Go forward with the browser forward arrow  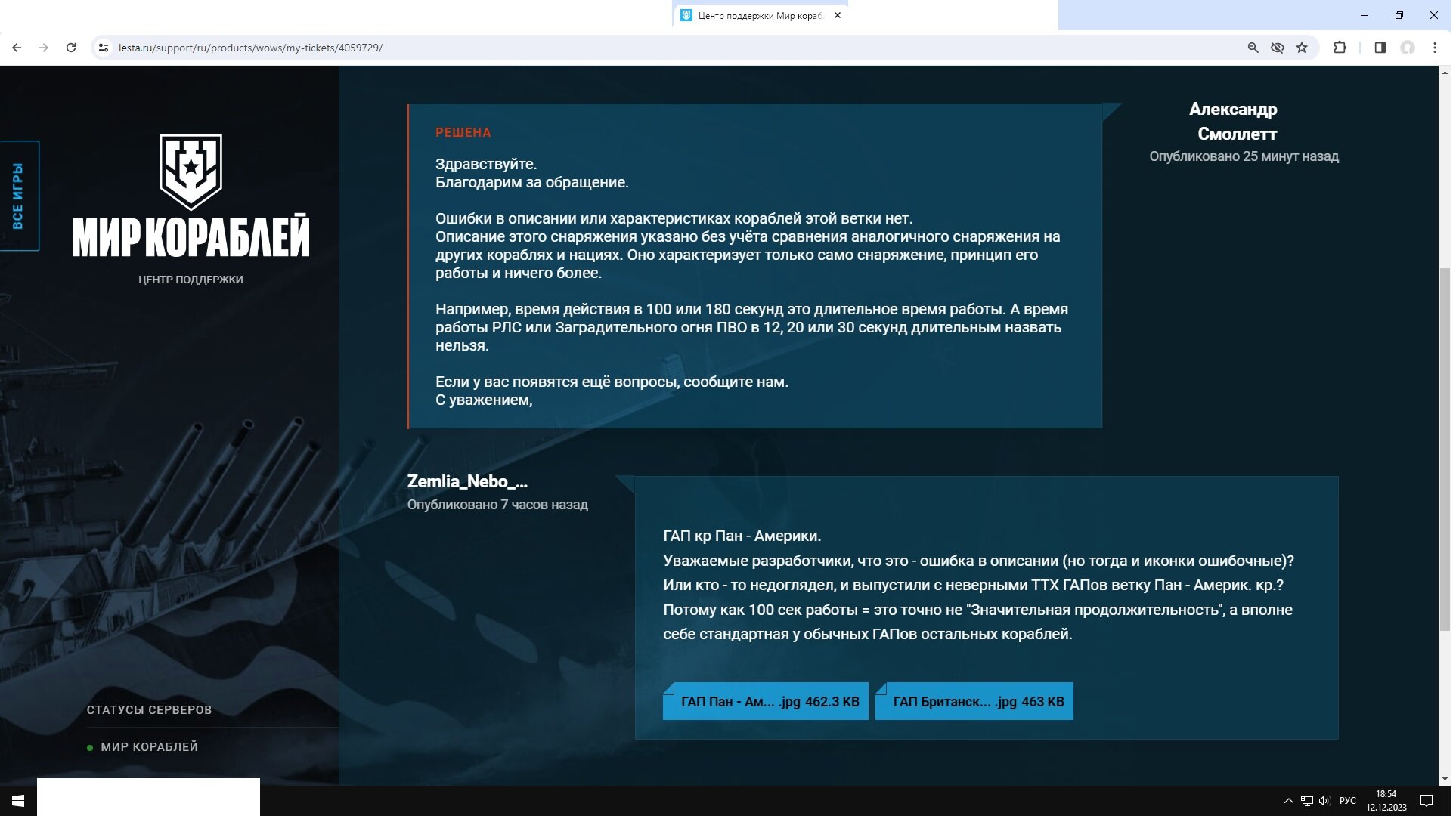(44, 48)
